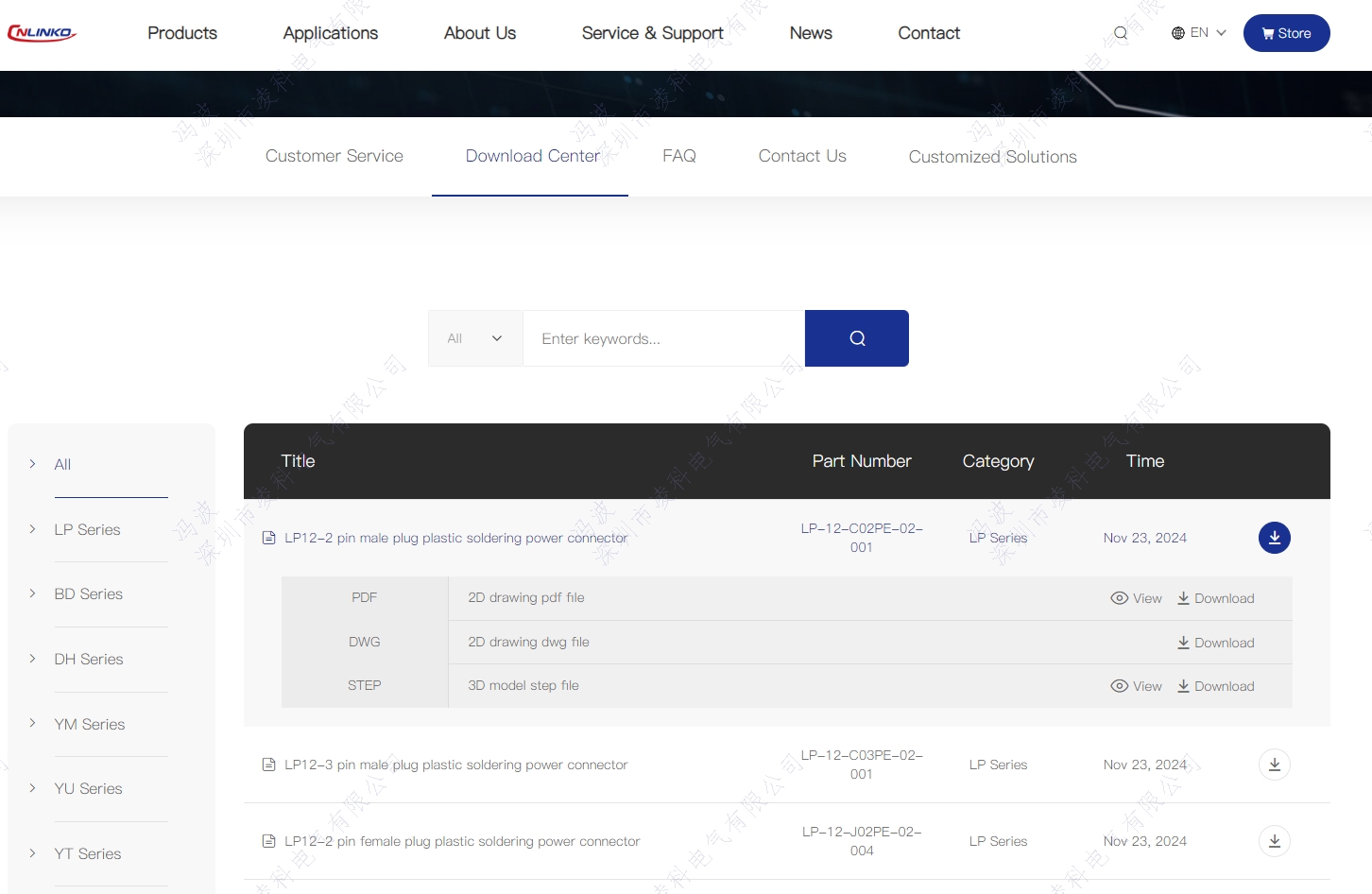Expand the YT Series chevron
This screenshot has width=1372, height=894.
(32, 853)
